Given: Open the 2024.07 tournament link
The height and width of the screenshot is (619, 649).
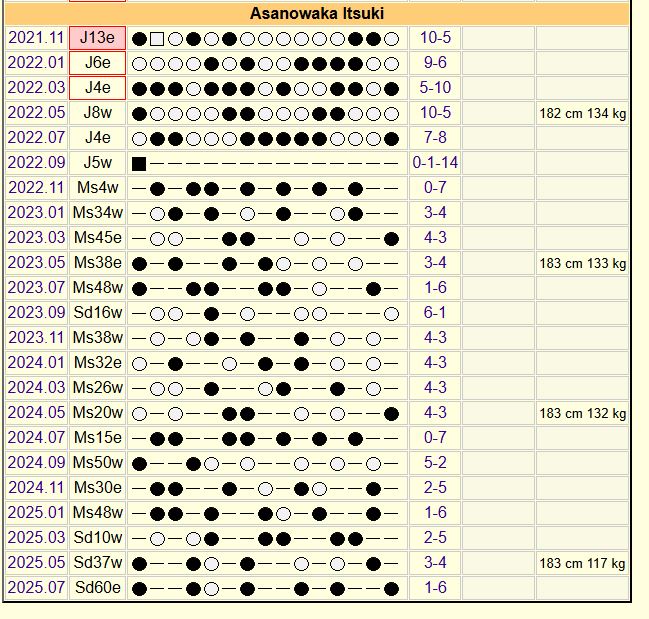Looking at the screenshot, I should (x=36, y=437).
